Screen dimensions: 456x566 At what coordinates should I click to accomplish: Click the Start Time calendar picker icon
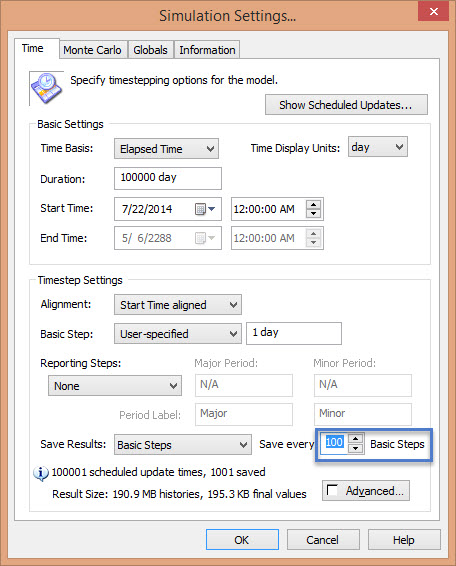coord(205,209)
